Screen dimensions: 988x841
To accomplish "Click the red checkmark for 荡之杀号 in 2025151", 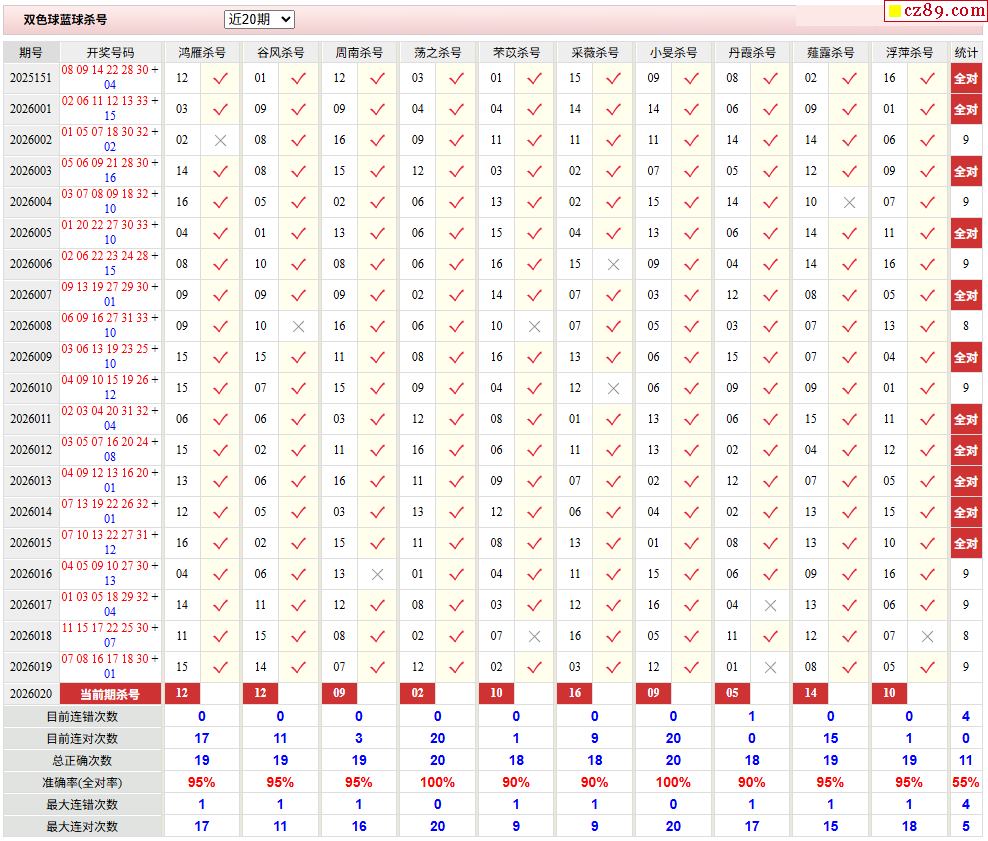I will coord(456,78).
